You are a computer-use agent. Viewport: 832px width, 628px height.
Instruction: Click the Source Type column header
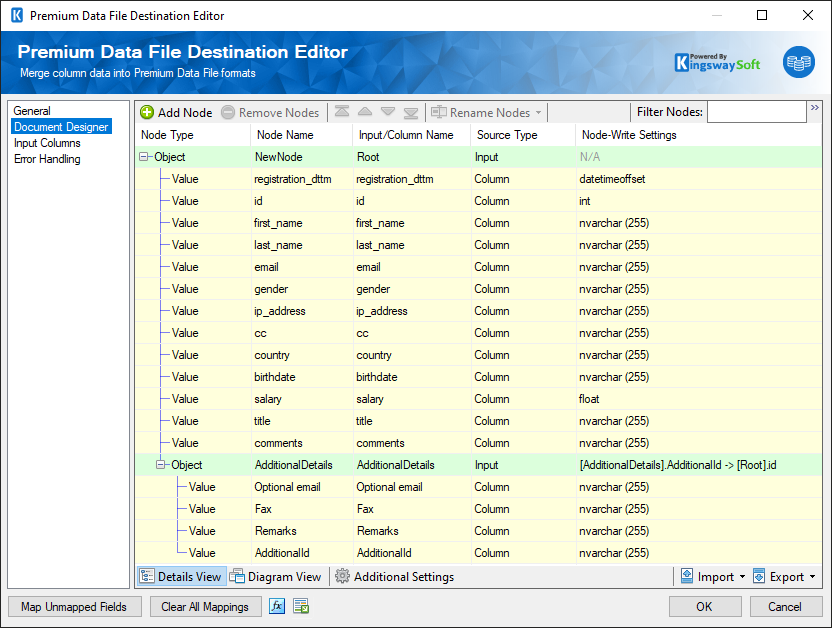(x=523, y=135)
